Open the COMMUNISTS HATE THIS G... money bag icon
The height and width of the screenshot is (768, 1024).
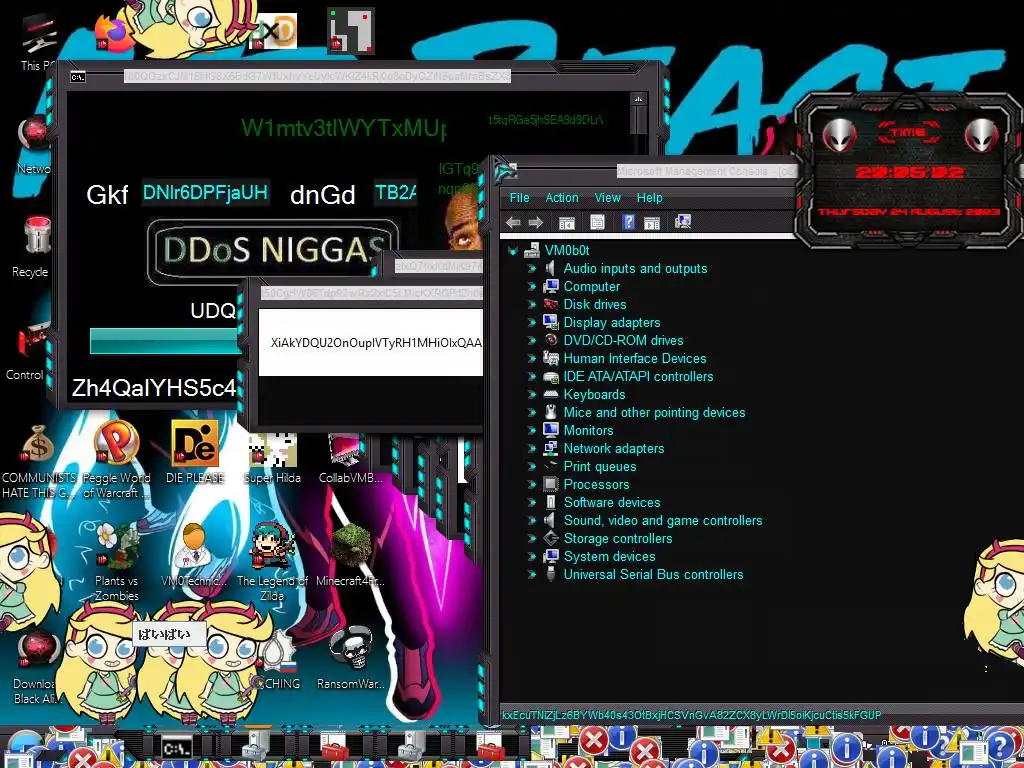pos(38,444)
